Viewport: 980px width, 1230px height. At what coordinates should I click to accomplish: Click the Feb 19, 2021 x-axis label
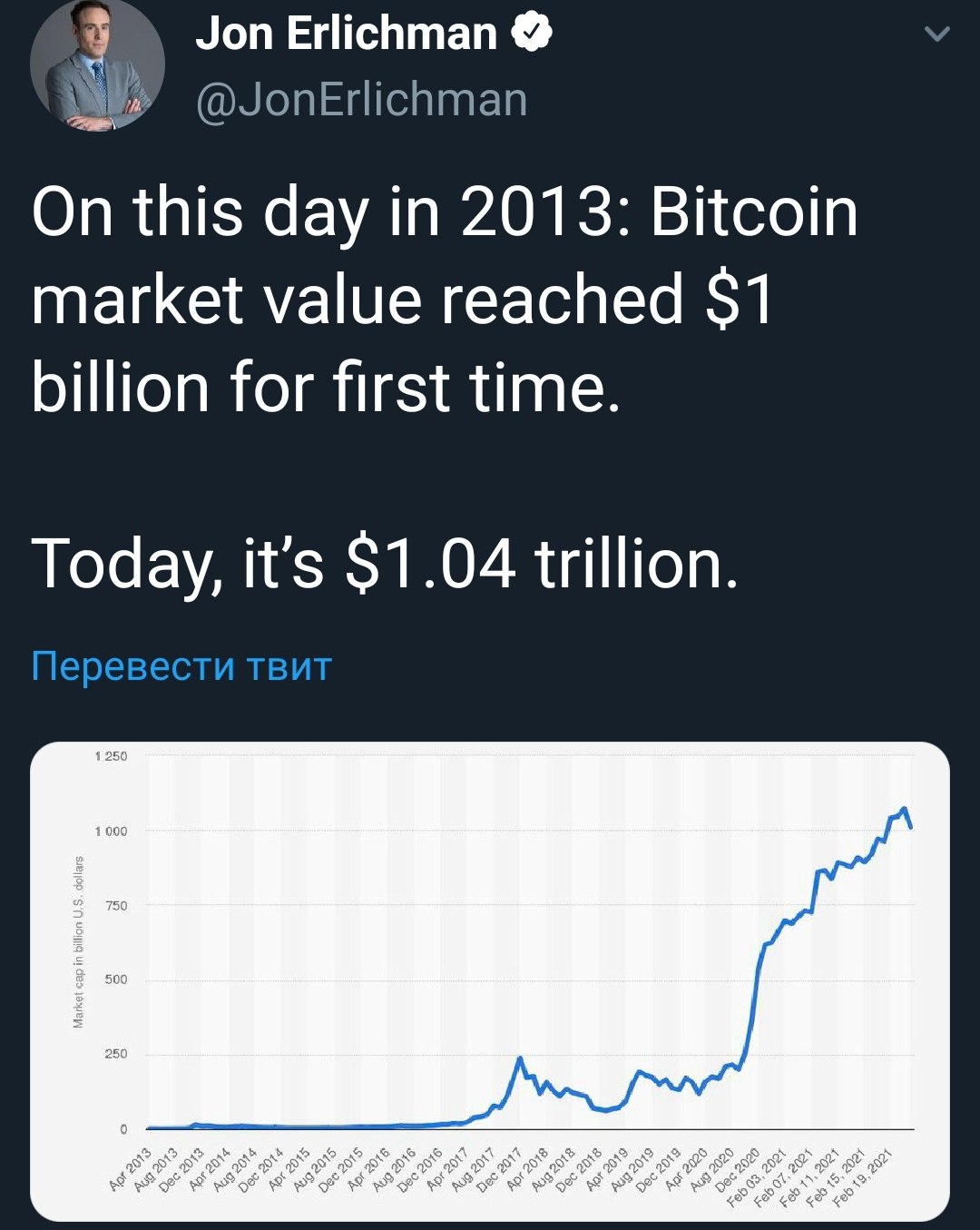coord(863,1177)
